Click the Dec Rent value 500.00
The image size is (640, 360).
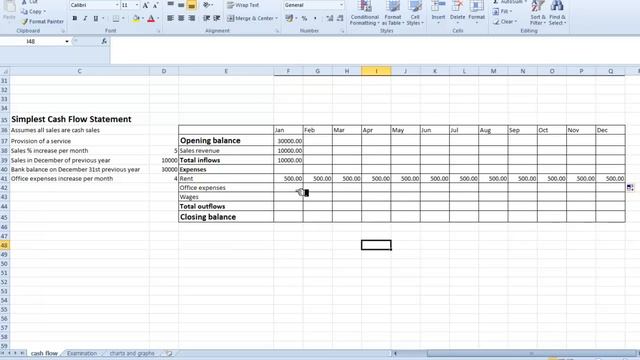[x=610, y=178]
